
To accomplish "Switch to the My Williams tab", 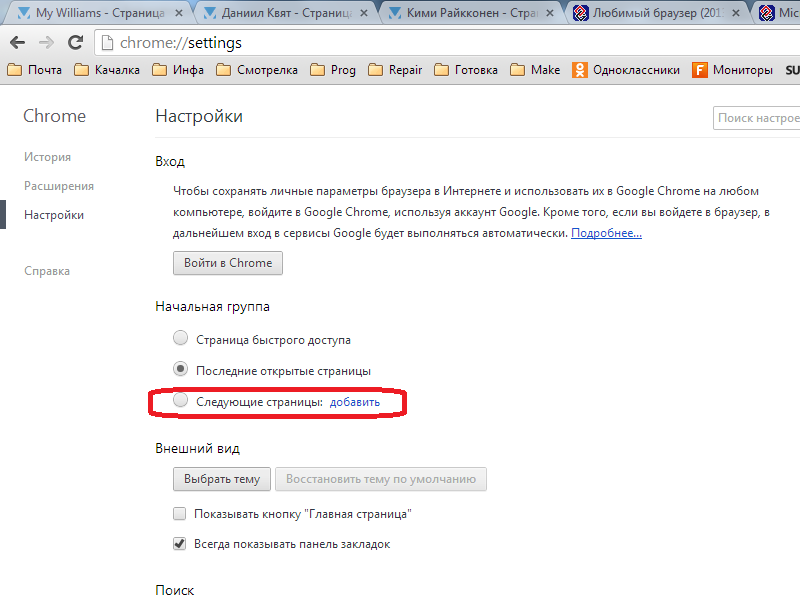I will coord(97,13).
